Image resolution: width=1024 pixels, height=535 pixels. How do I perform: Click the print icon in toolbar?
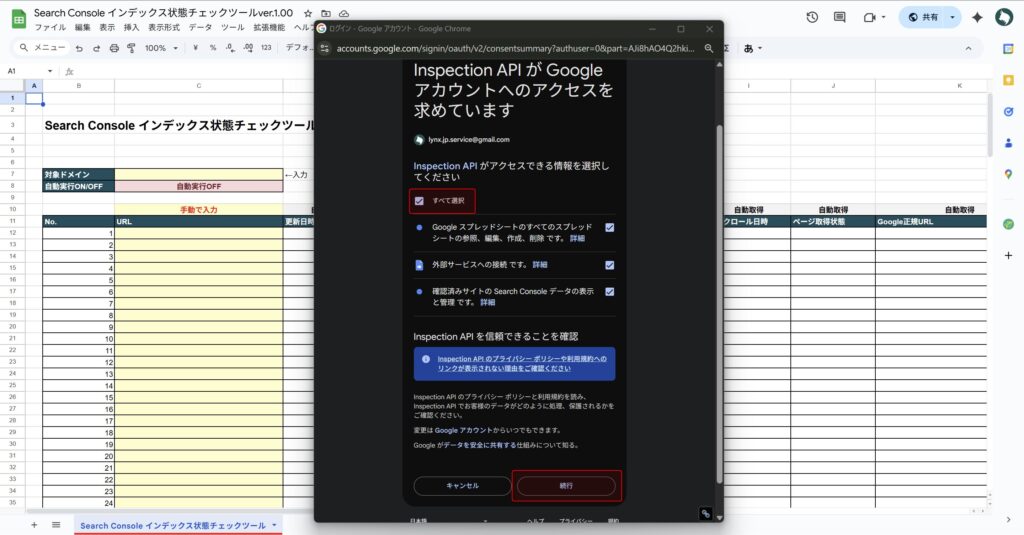(114, 48)
